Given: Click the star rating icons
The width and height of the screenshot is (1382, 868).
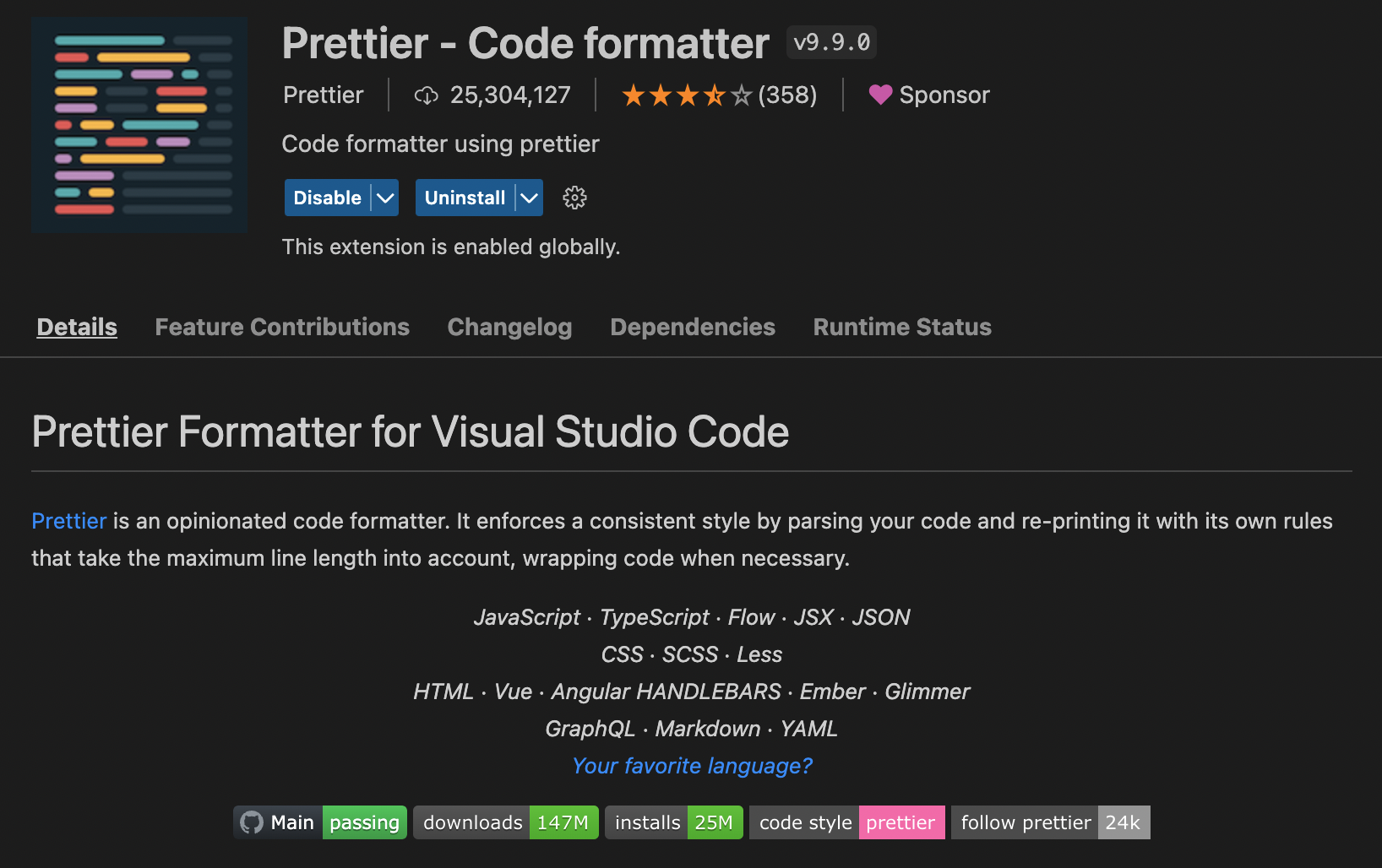Looking at the screenshot, I should [686, 95].
